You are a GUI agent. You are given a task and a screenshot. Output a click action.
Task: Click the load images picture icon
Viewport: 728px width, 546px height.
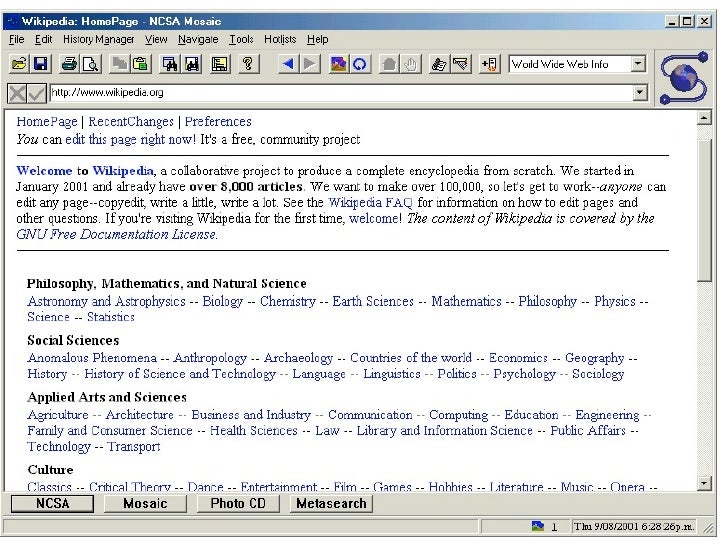point(338,64)
